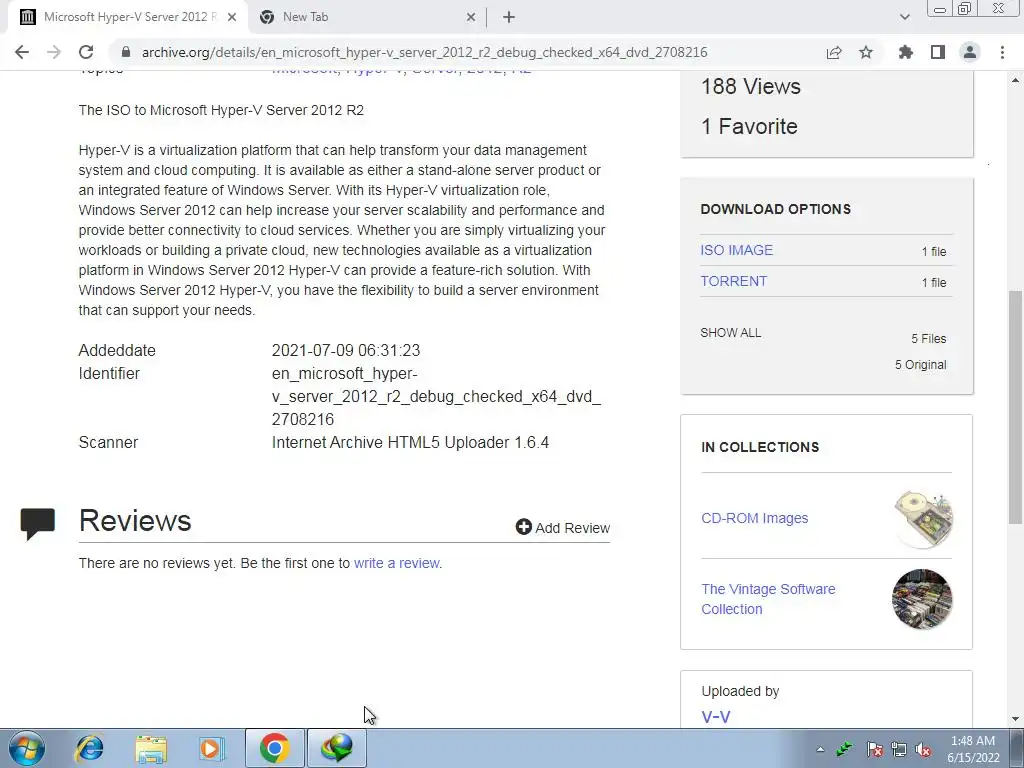Screen dimensions: 1024x768
Task: Download the ISO IMAGE file
Action: click(737, 250)
